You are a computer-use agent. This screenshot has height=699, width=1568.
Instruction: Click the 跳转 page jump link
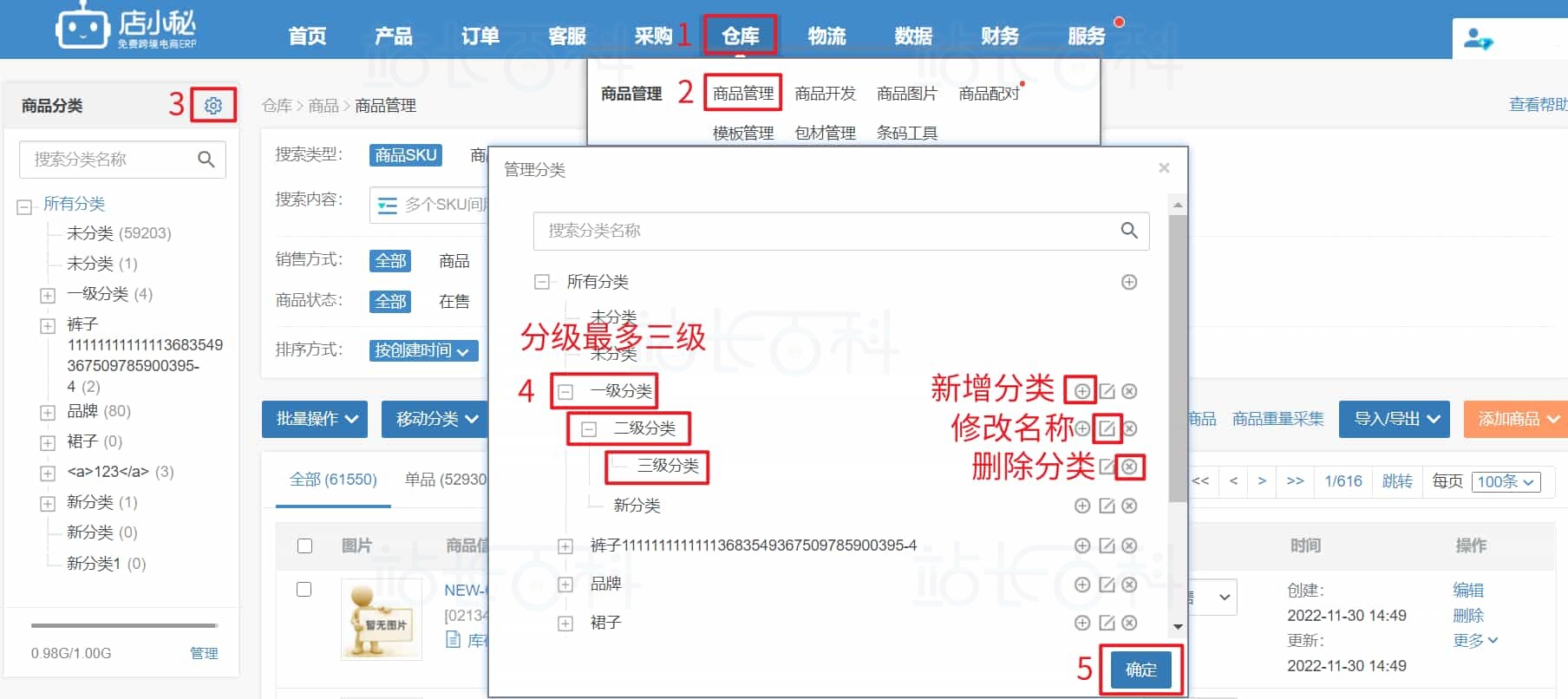[x=1397, y=481]
